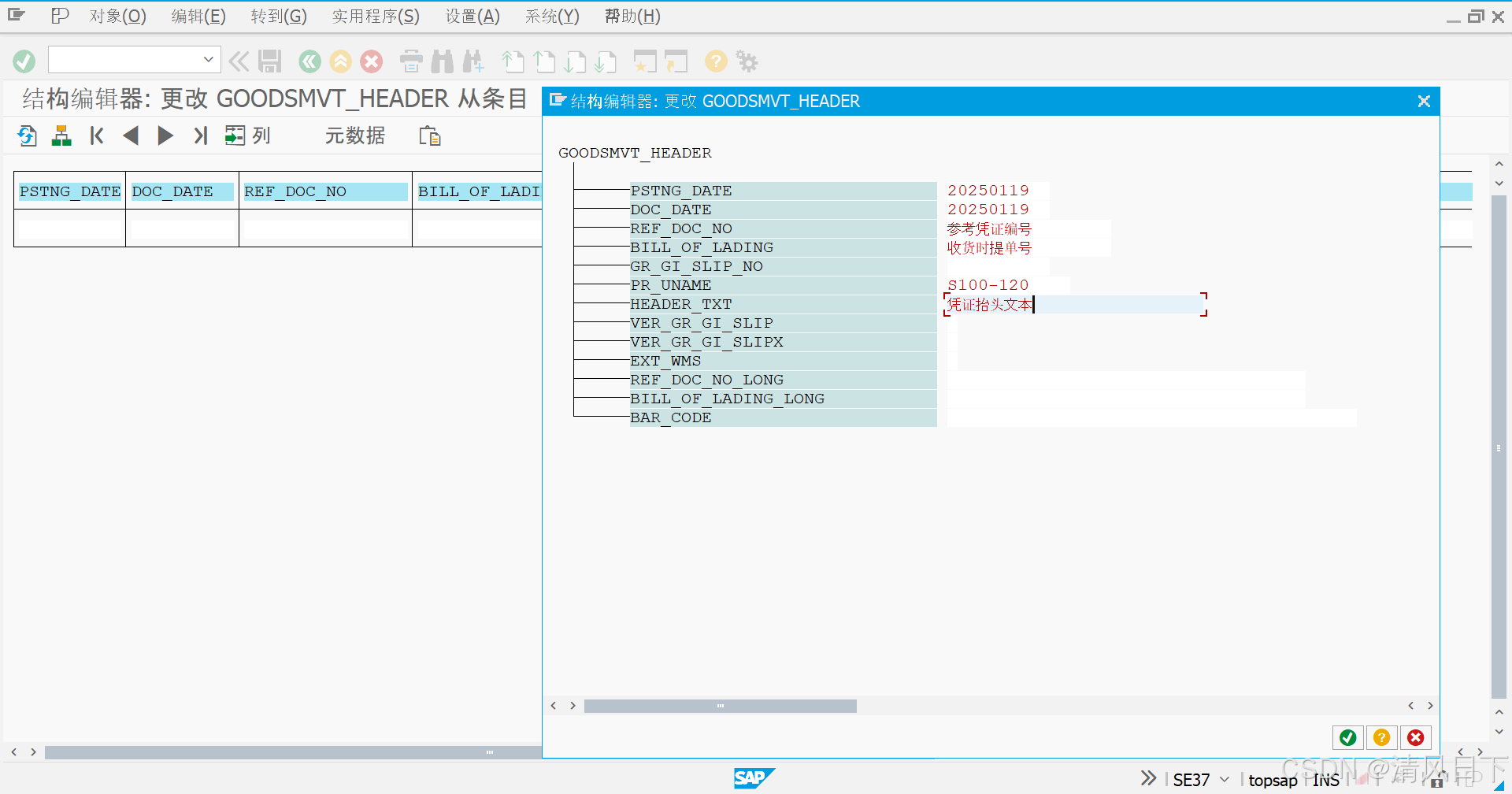Open Find using the binoculars icon
This screenshot has width=1512, height=794.
click(442, 61)
